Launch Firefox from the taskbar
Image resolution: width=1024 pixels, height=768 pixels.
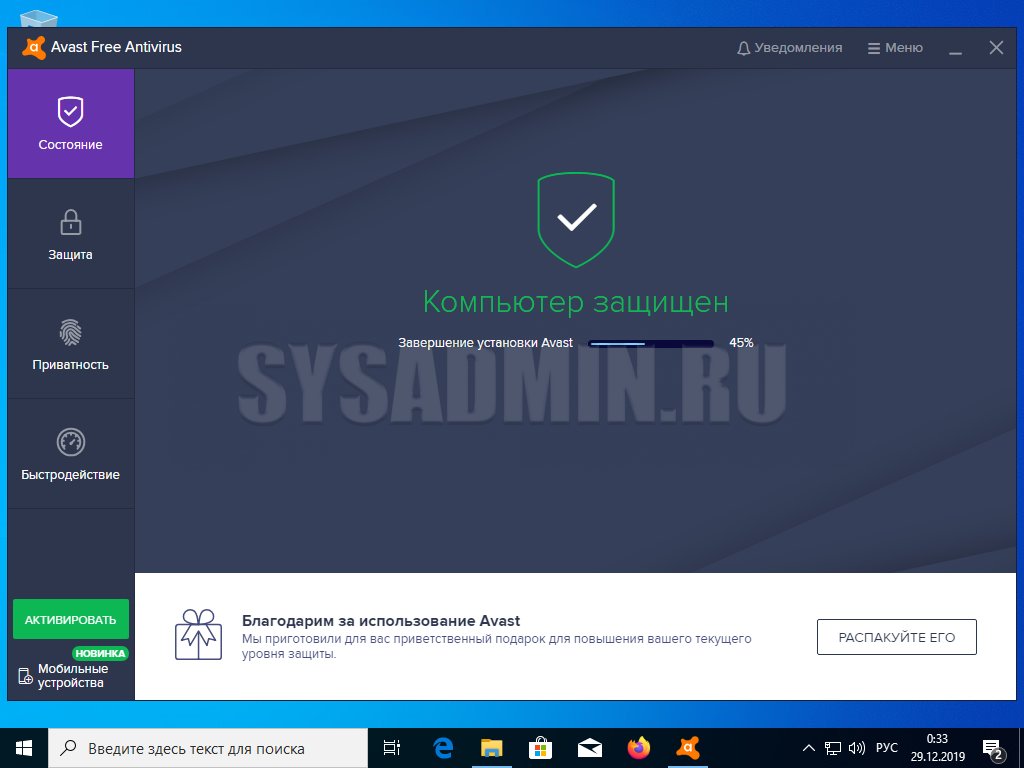click(639, 748)
